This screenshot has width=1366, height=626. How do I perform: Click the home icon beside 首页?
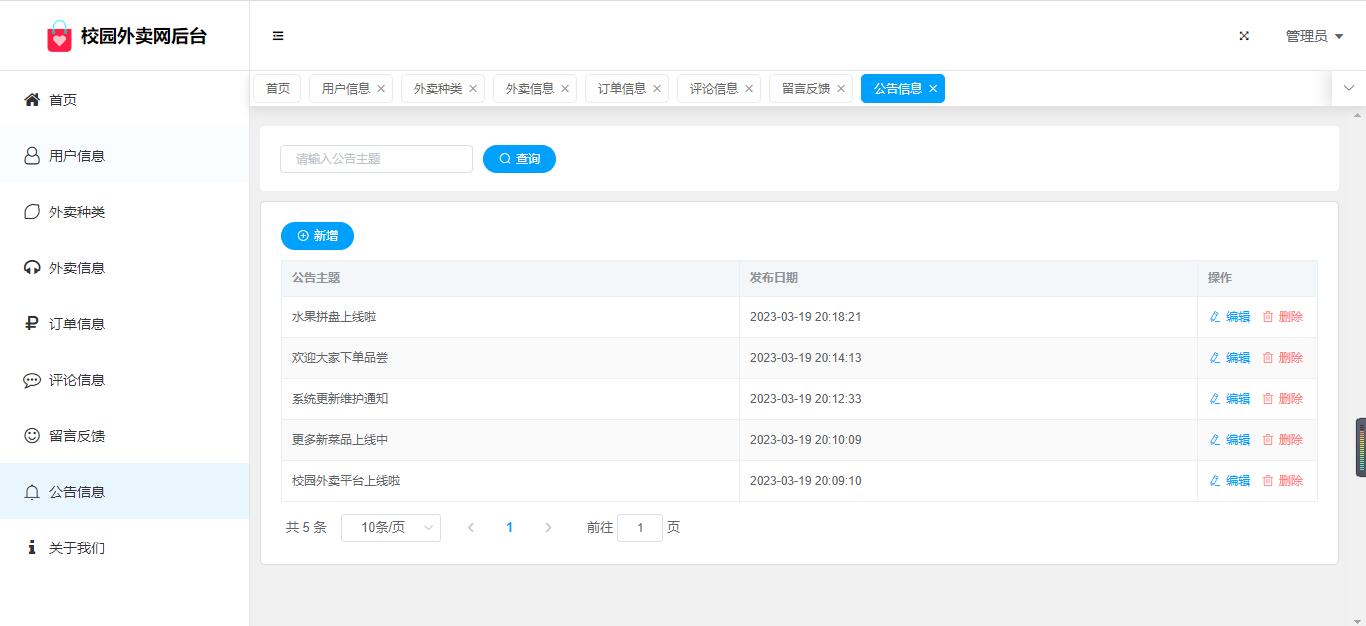32,100
